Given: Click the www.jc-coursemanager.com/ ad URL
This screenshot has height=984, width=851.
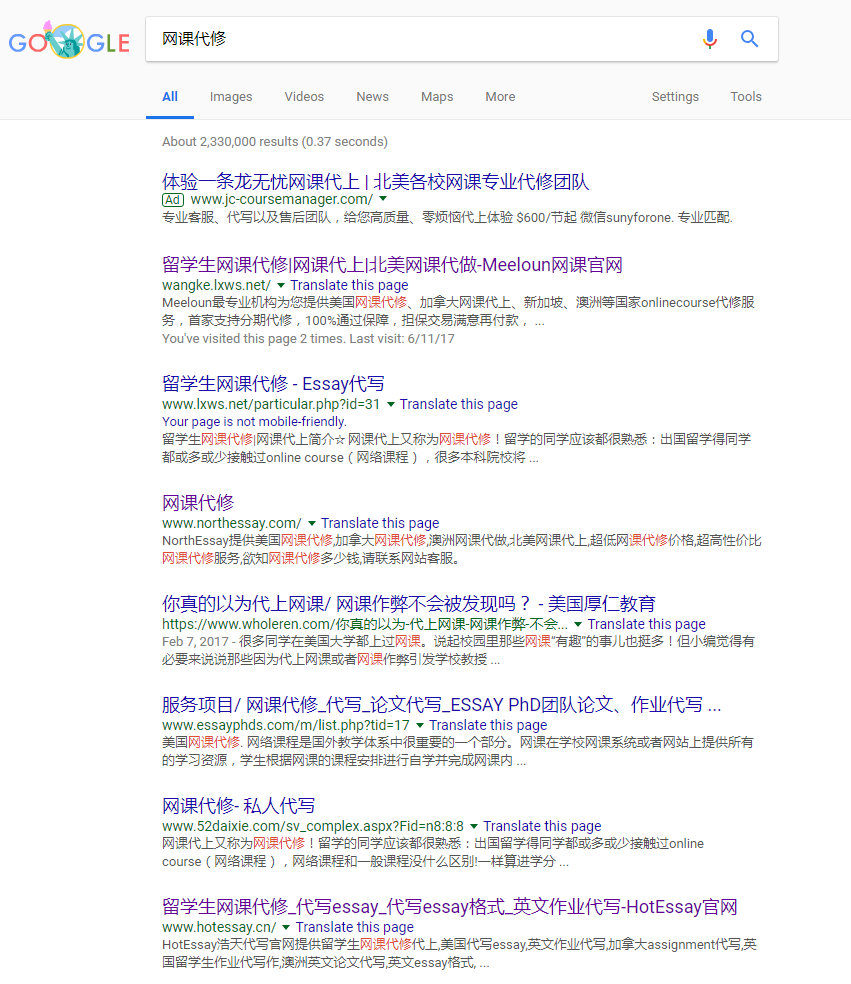Looking at the screenshot, I should 282,200.
